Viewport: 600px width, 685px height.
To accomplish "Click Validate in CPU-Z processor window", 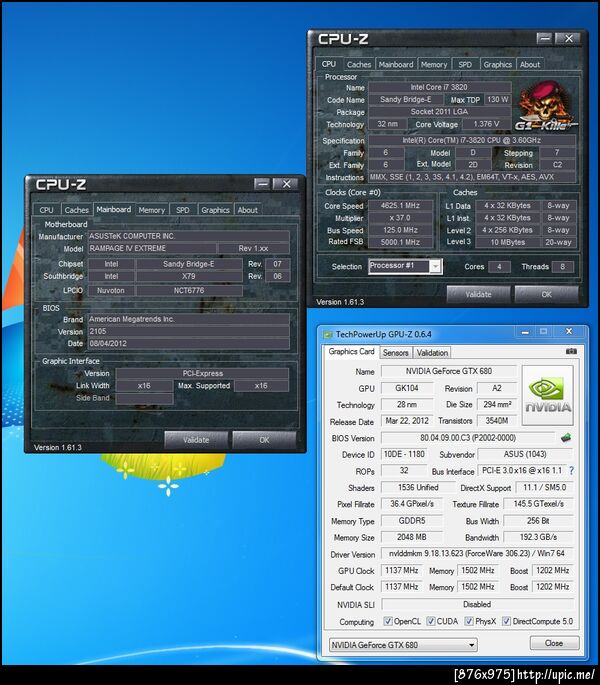I will point(478,294).
